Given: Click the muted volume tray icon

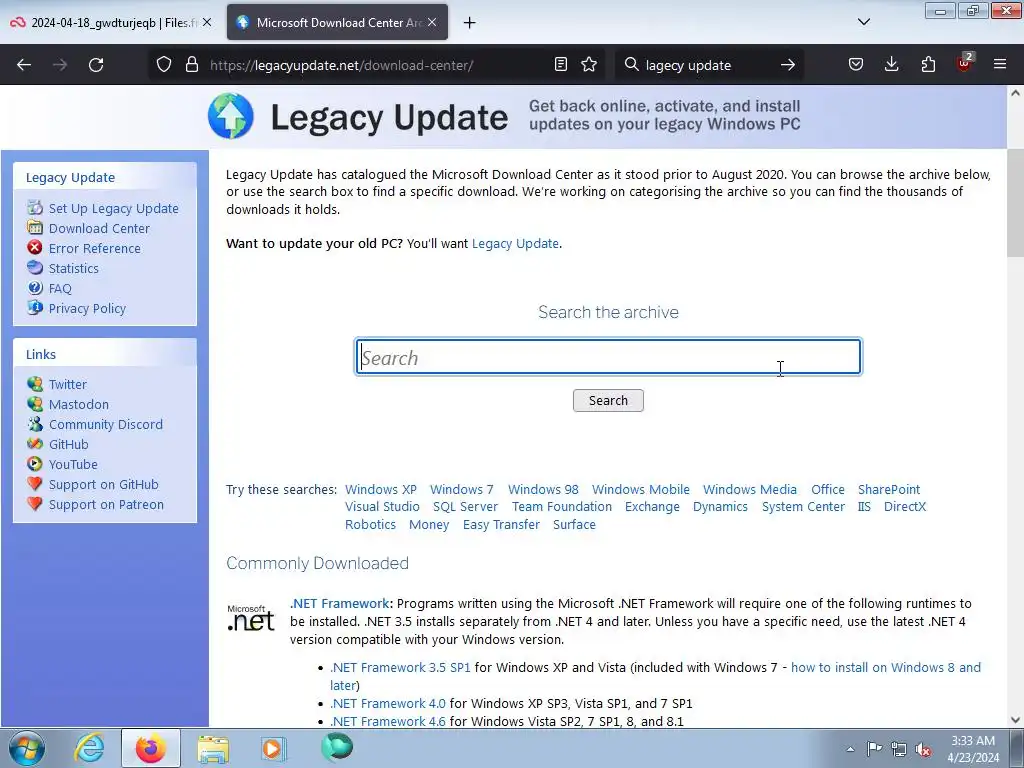Looking at the screenshot, I should (923, 749).
